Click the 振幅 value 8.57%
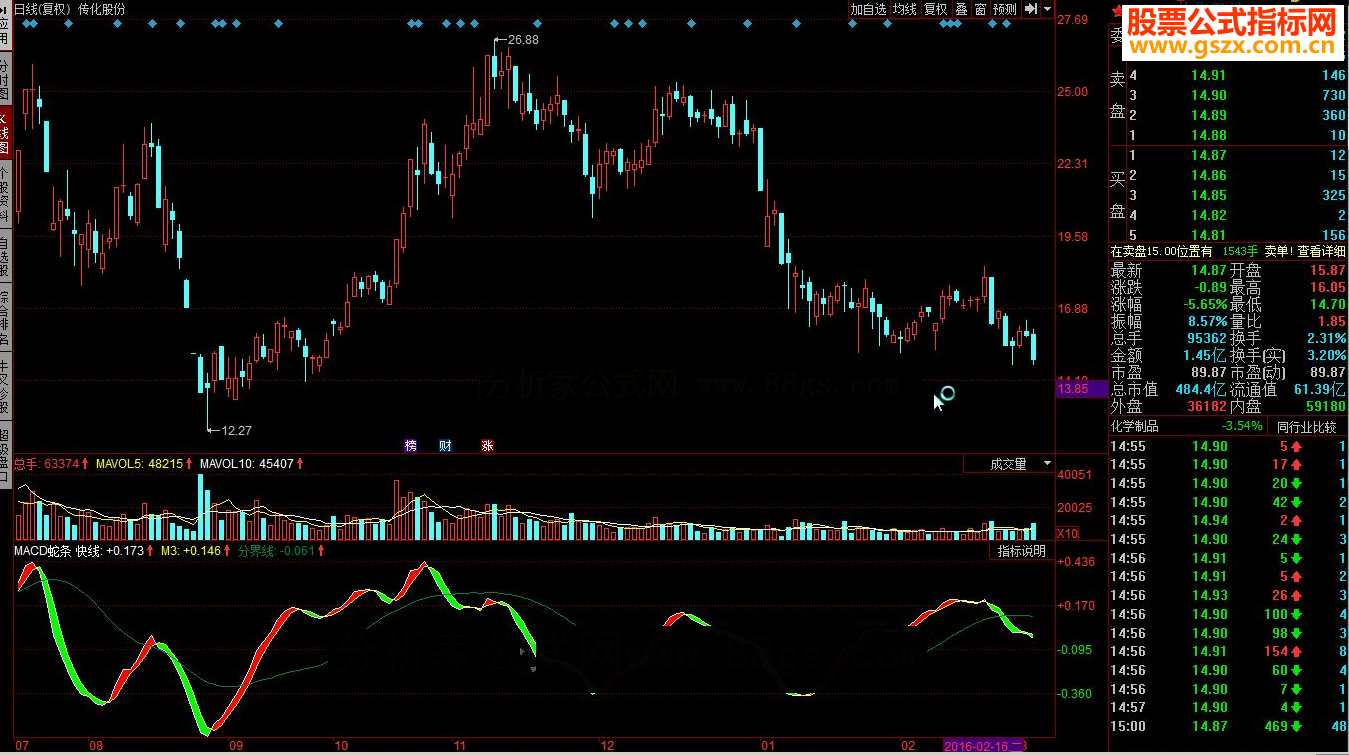The image size is (1349, 755). coord(1207,321)
